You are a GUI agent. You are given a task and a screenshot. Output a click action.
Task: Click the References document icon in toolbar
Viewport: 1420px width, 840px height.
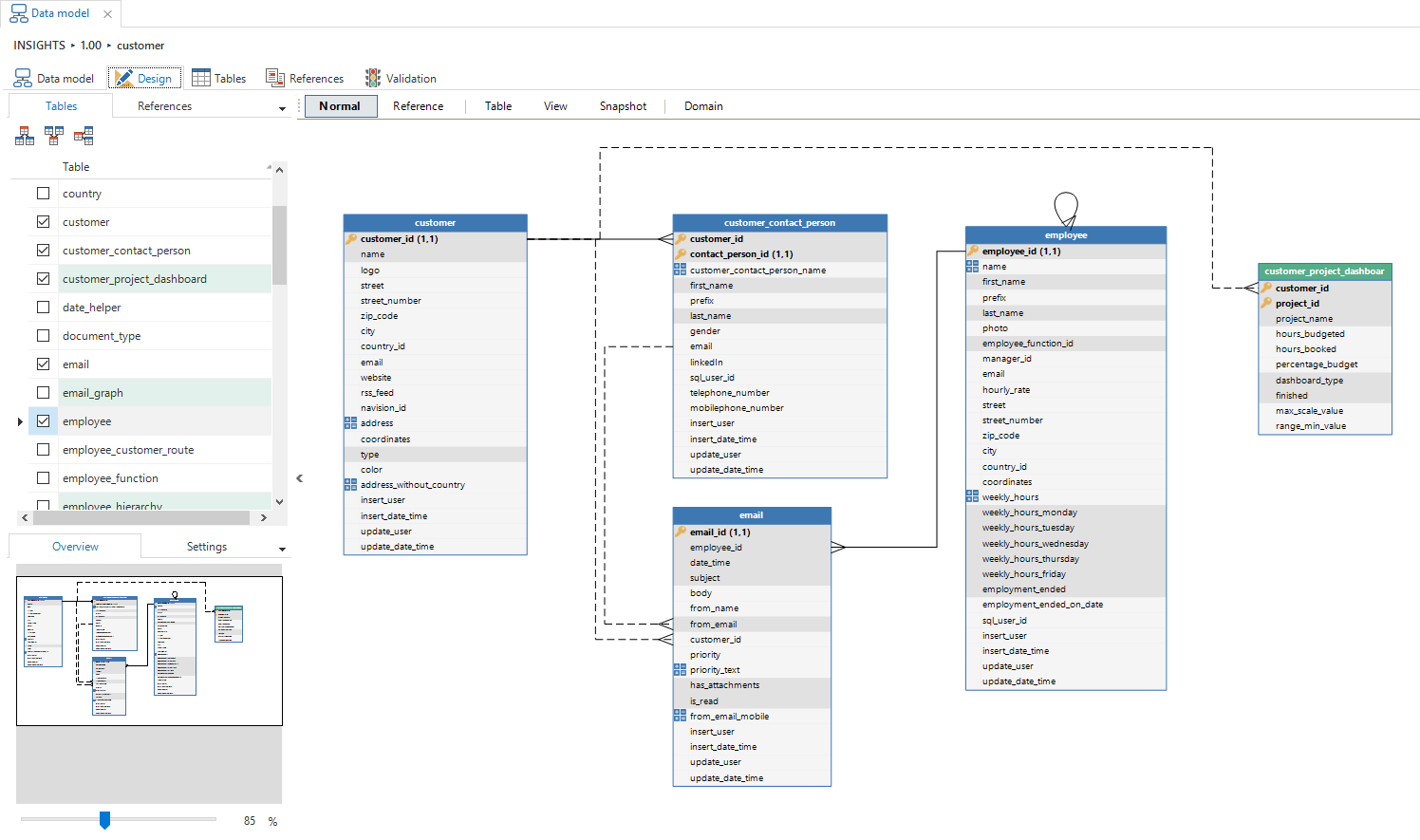(275, 78)
